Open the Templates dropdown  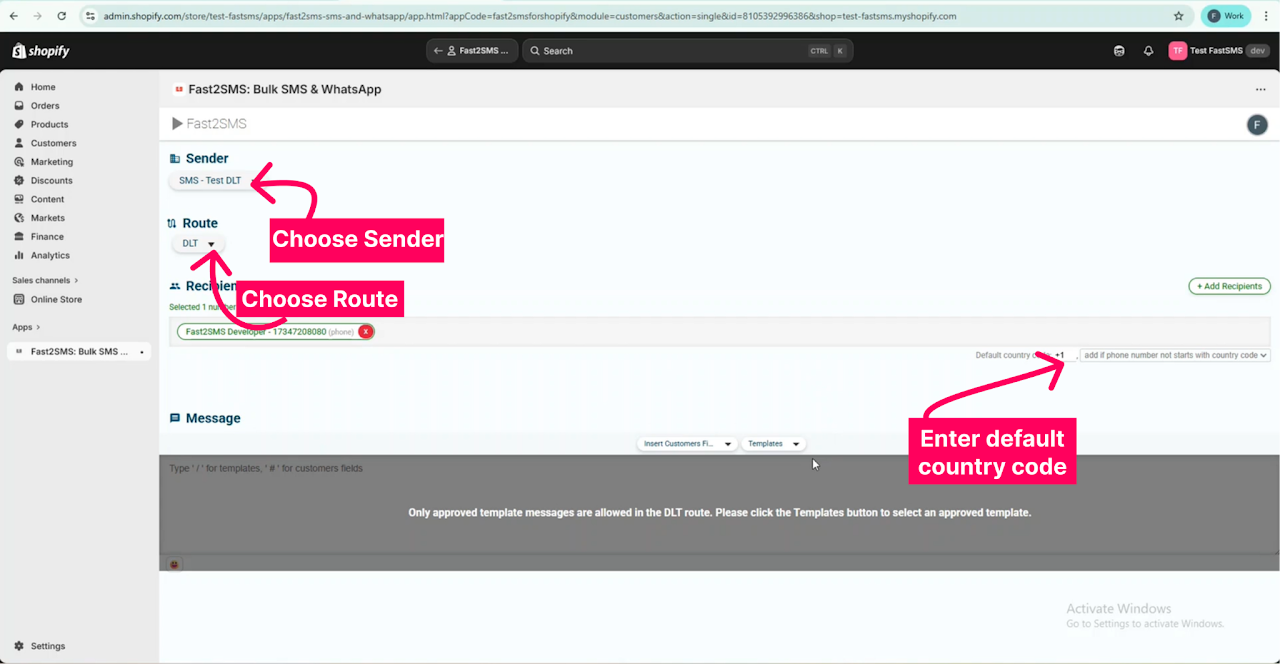click(x=773, y=444)
